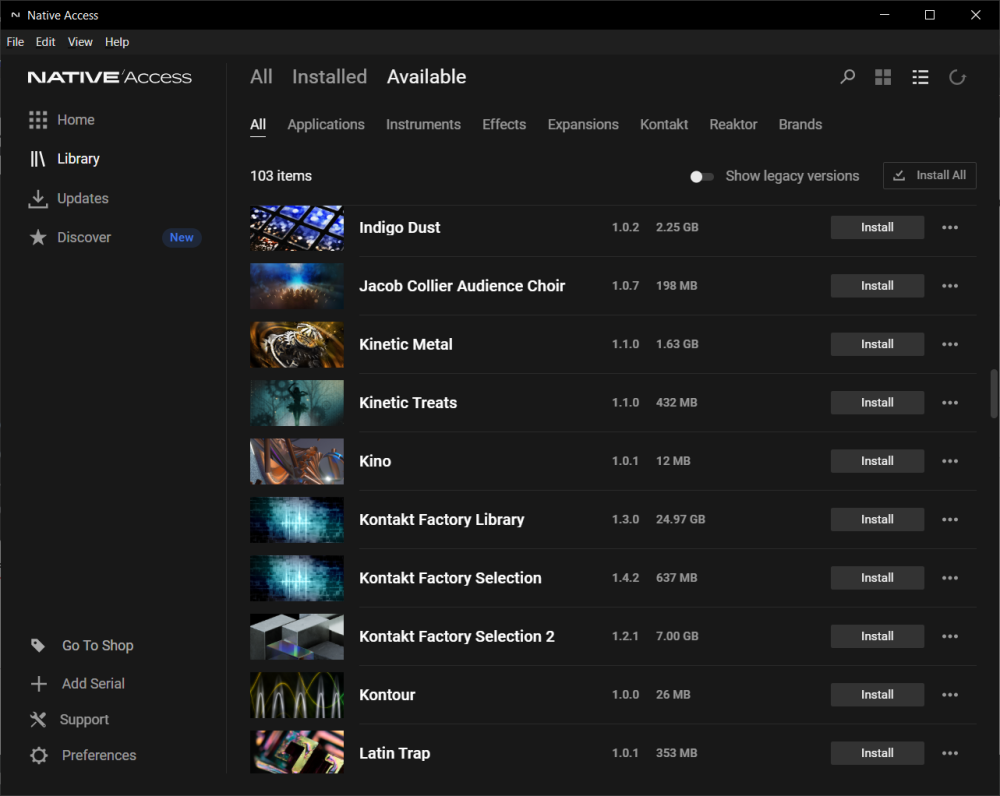
Task: Open Discover in the sidebar
Action: coord(70,237)
